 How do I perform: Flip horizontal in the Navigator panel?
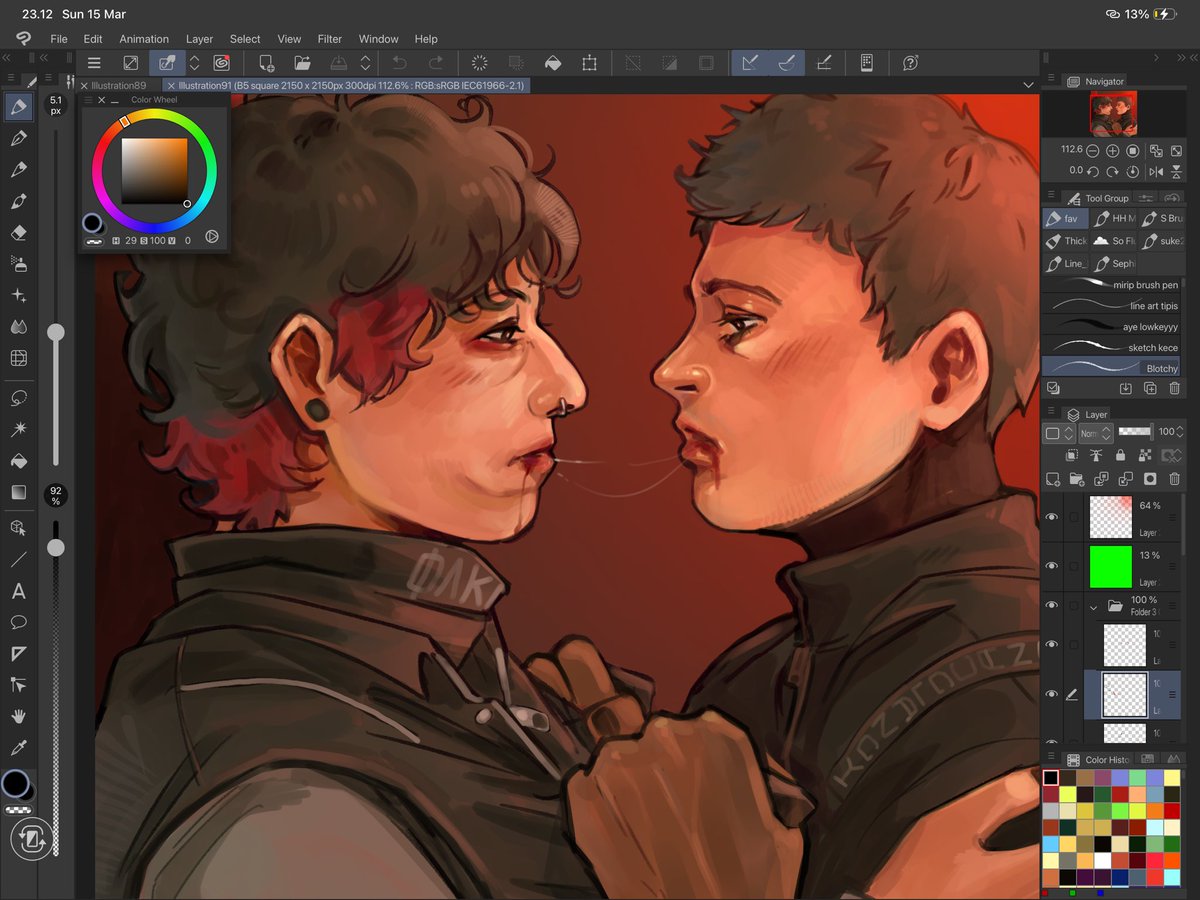pos(1156,171)
